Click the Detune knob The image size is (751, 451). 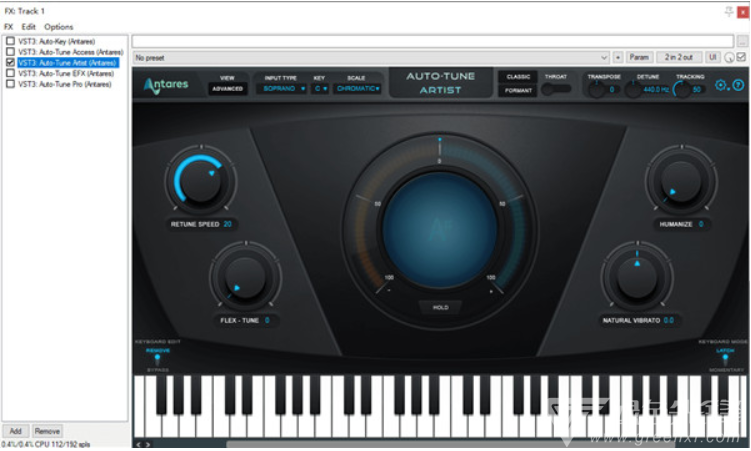(633, 90)
